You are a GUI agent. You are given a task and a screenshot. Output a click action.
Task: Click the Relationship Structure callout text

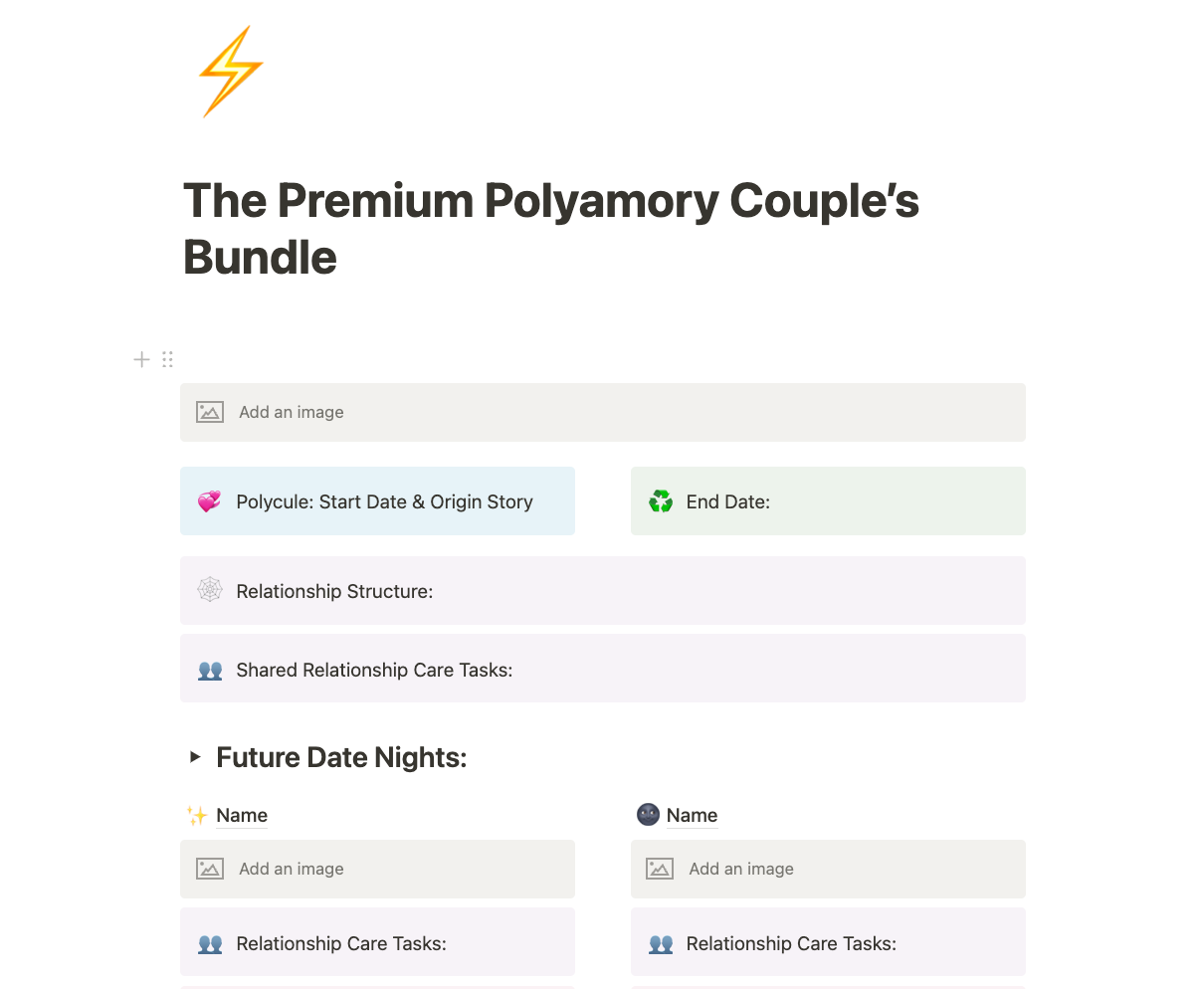pos(334,591)
